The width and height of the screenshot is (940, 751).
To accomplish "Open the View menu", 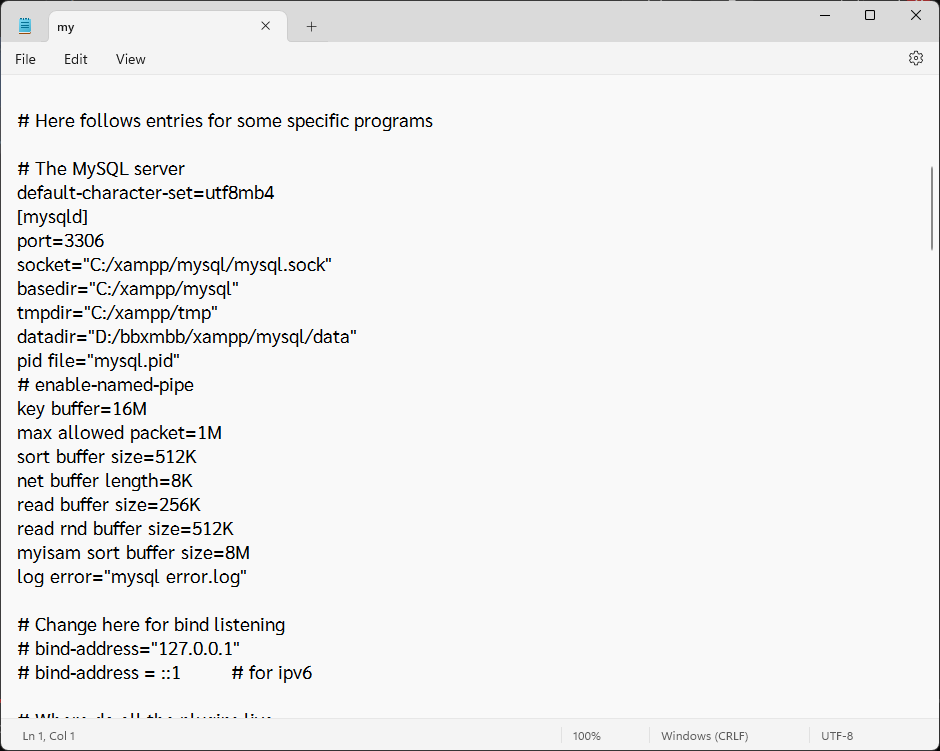I will click(130, 59).
